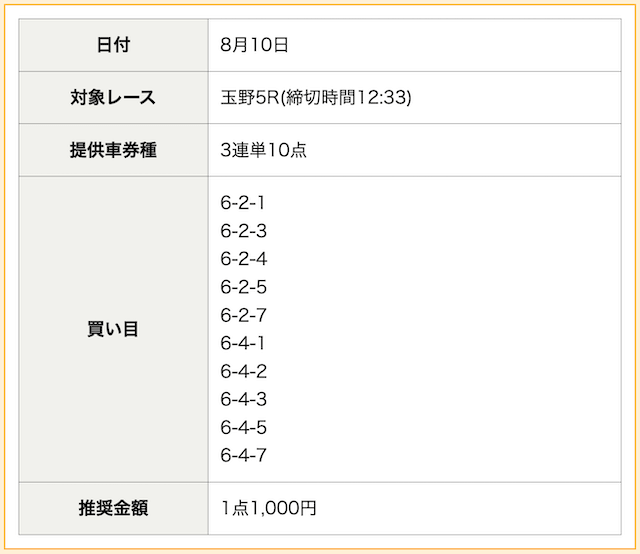
Task: Select the 6-2-5 combination line
Action: [244, 287]
